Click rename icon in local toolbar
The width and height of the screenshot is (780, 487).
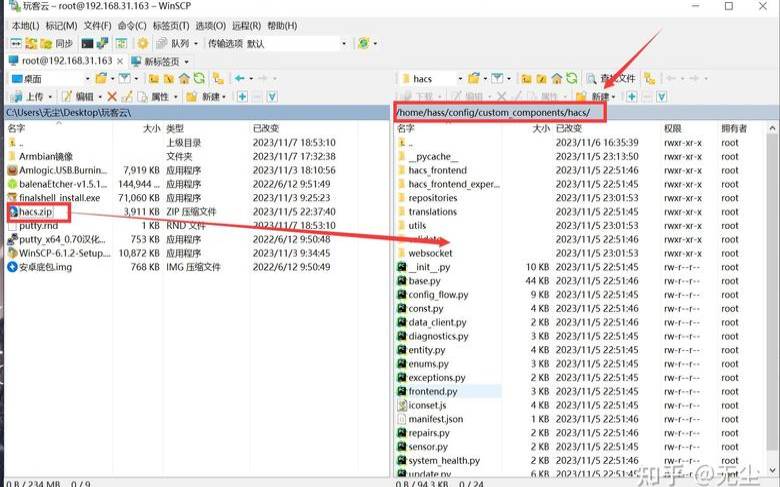pos(127,97)
